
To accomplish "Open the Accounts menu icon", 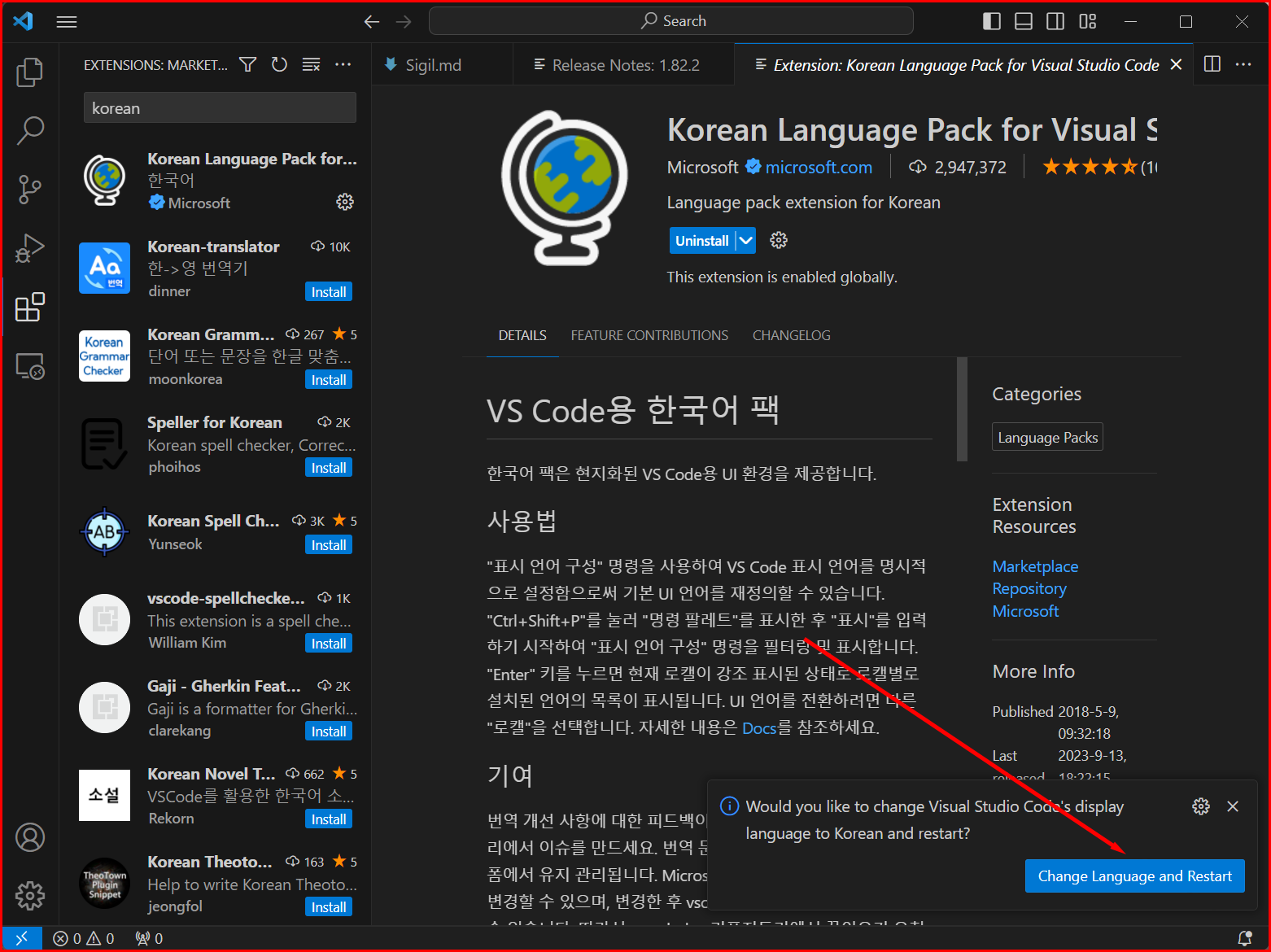I will point(29,837).
